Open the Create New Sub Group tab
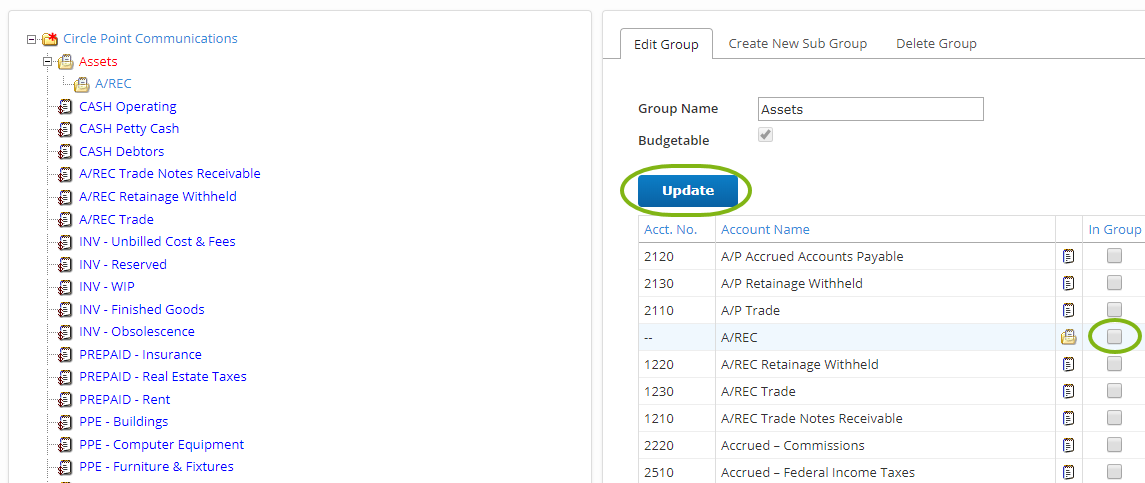This screenshot has width=1145, height=483. tap(797, 44)
